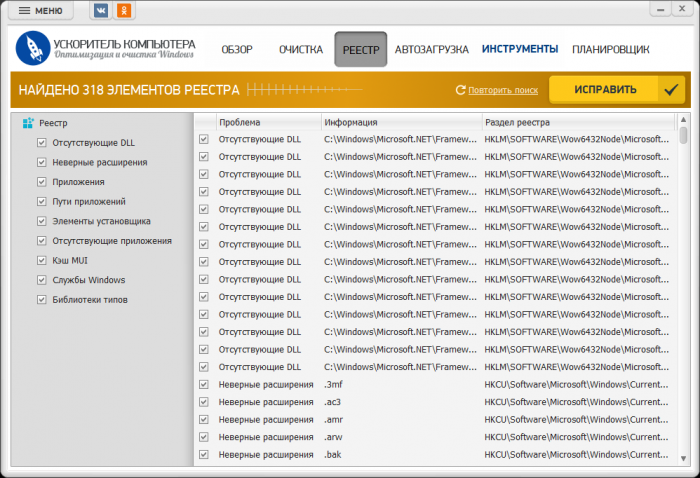Toggle the checkbox for the .3mf row
This screenshot has width=700, height=478.
[204, 384]
